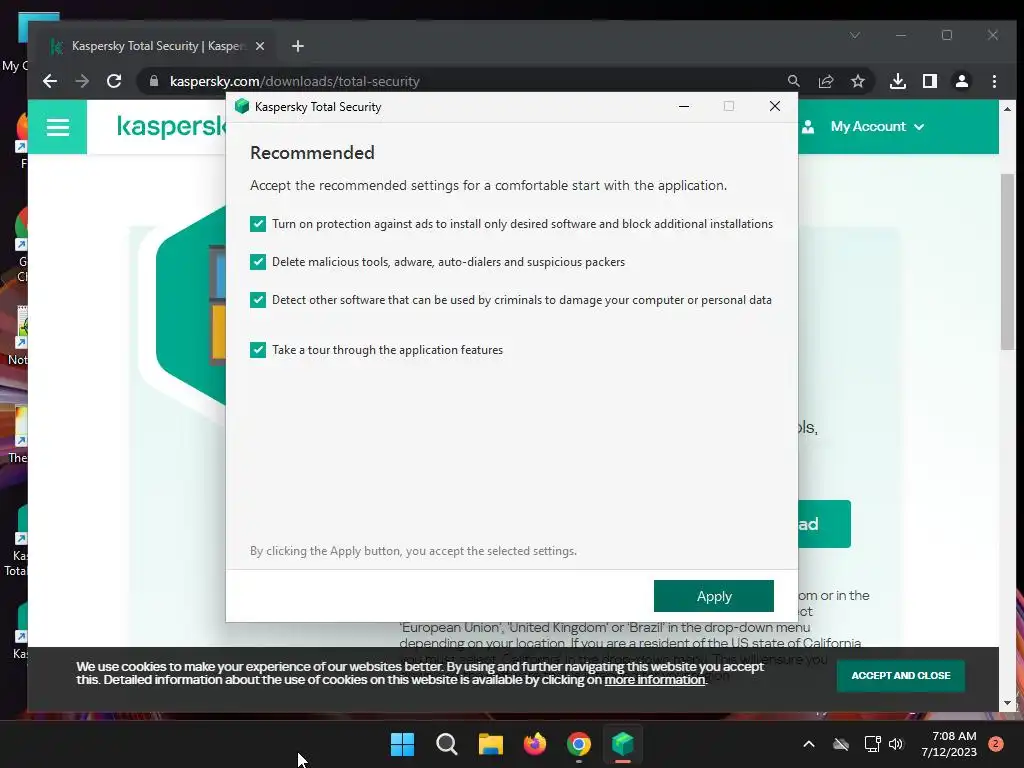This screenshot has width=1024, height=768.
Task: Go back in Chrome browser
Action: (x=50, y=81)
